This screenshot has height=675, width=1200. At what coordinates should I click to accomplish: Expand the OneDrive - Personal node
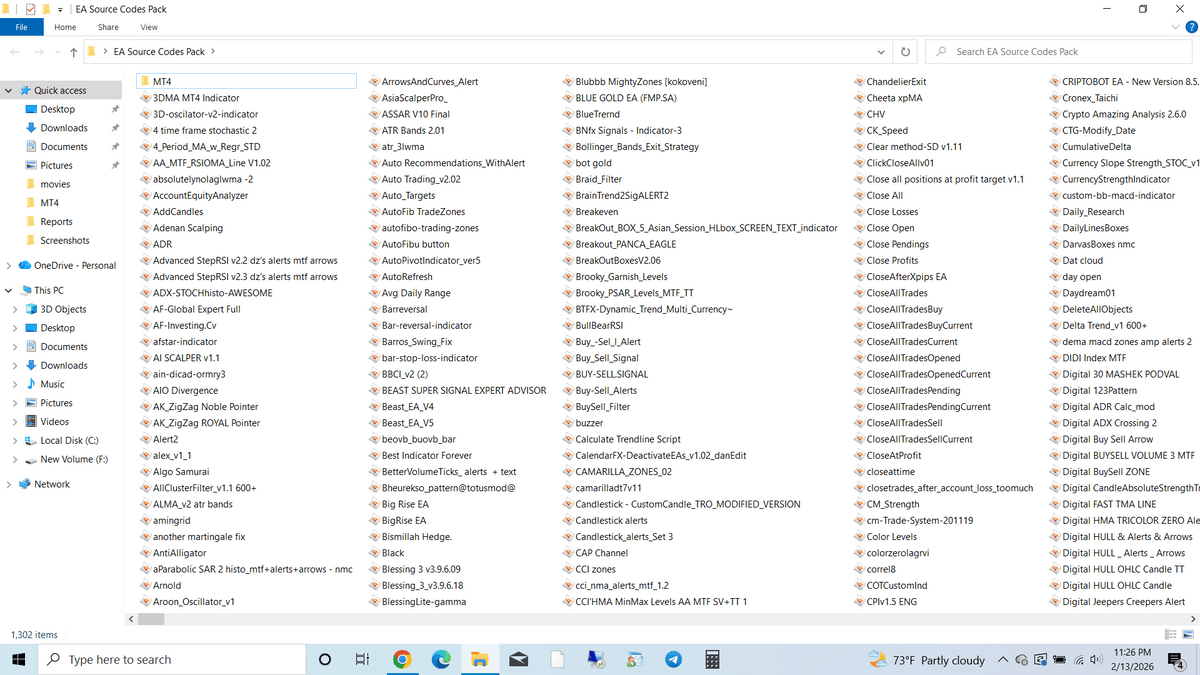click(x=9, y=266)
